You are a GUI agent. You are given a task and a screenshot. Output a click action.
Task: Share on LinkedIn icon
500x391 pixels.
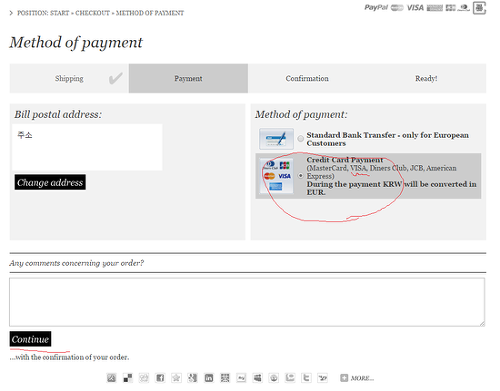point(209,378)
